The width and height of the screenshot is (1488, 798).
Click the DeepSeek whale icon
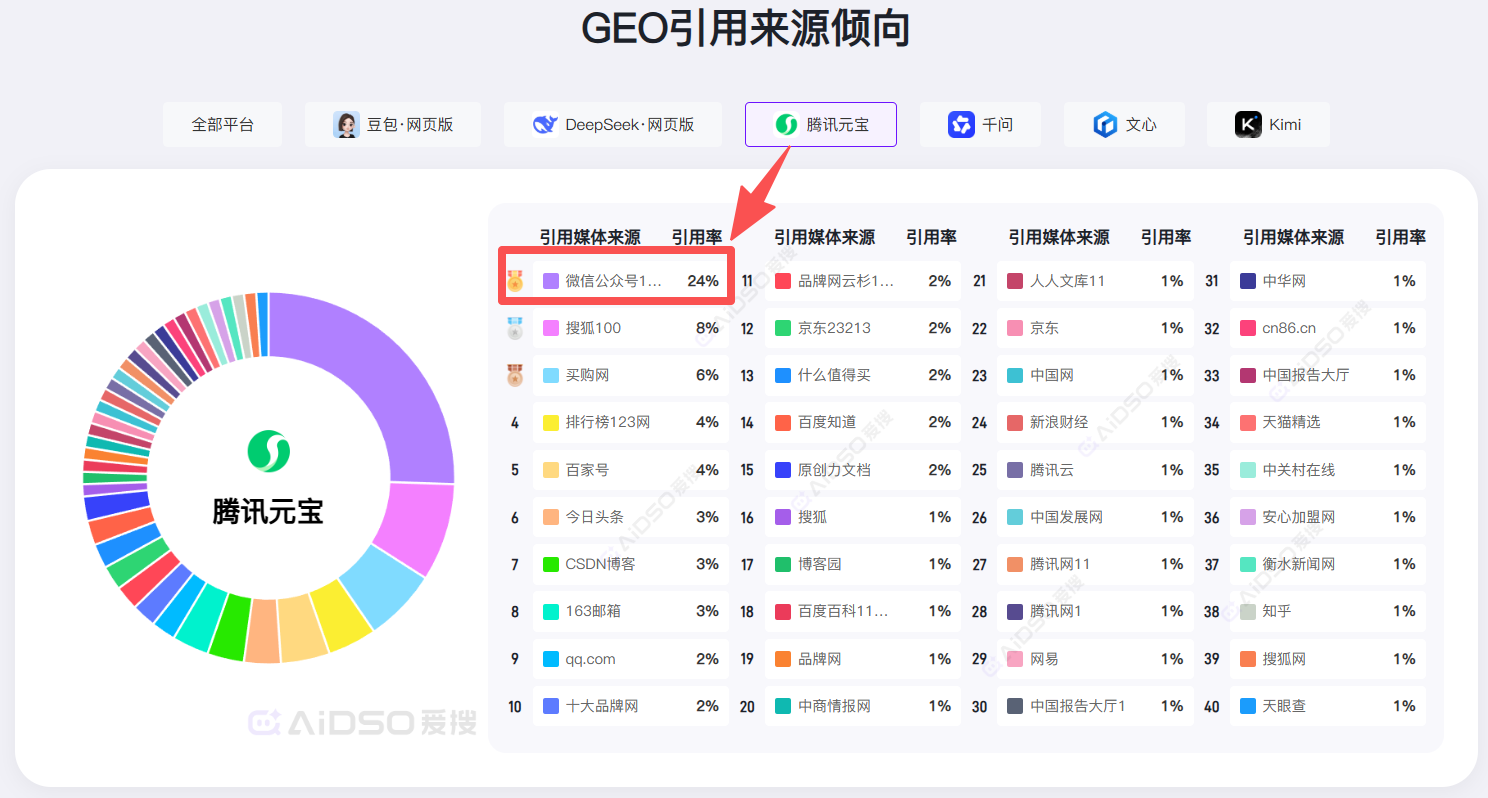pyautogui.click(x=546, y=125)
